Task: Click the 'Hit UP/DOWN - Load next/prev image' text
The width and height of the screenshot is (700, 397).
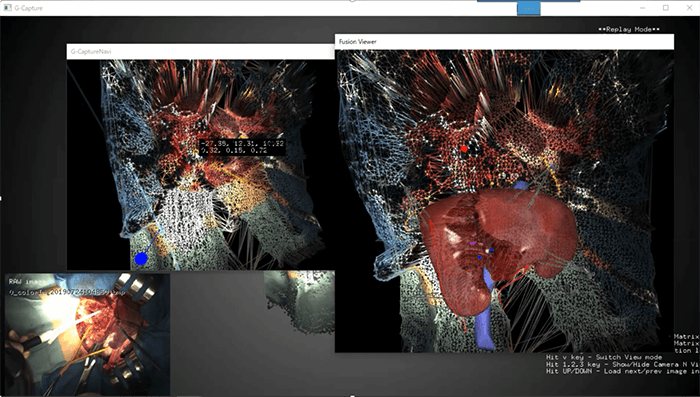Action: [x=623, y=372]
